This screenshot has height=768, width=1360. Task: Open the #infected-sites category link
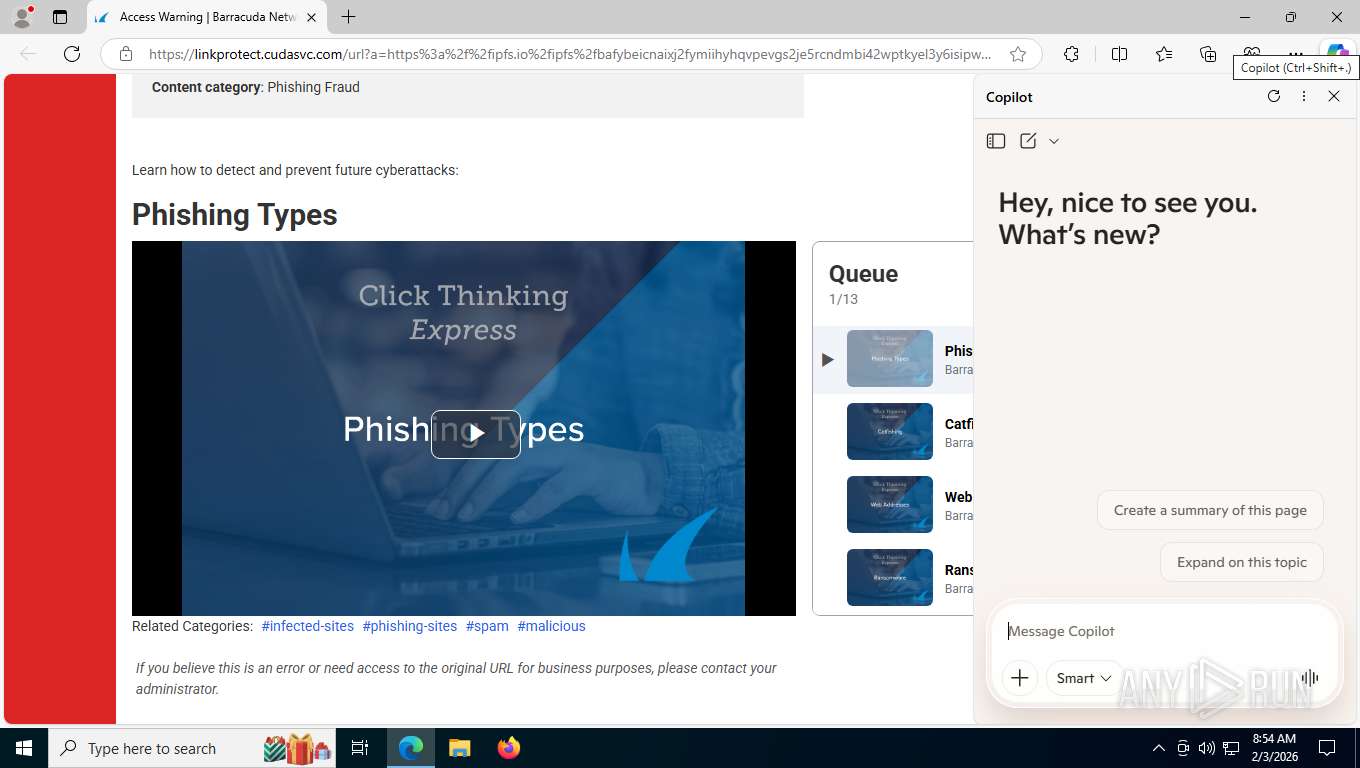pos(308,626)
